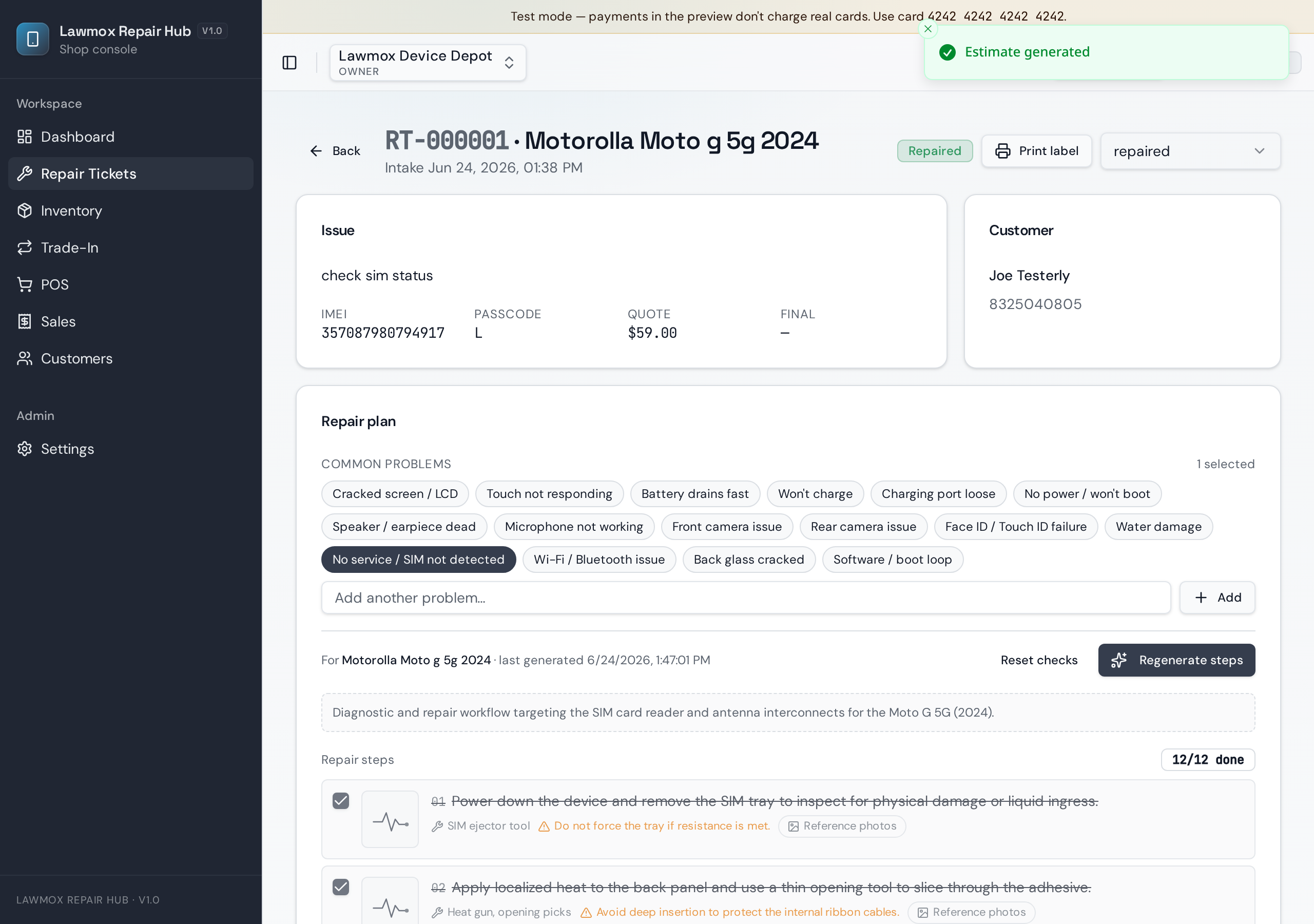Click the Inventory box icon
Viewport: 1314px width, 924px height.
pos(25,210)
